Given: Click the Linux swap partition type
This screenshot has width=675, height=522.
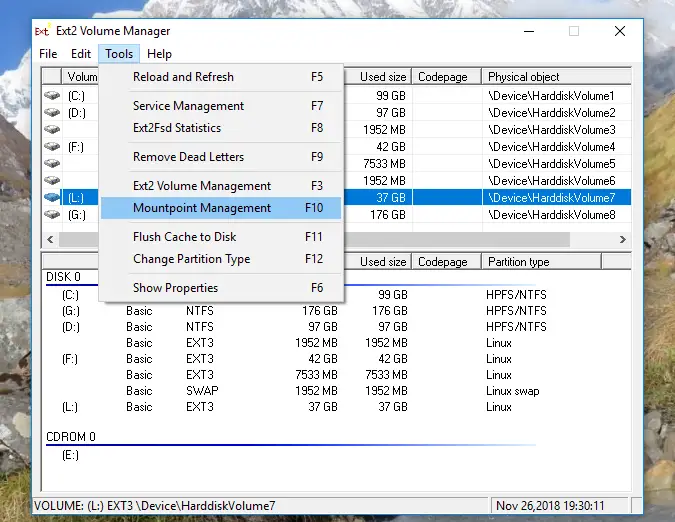Looking at the screenshot, I should coord(512,391).
